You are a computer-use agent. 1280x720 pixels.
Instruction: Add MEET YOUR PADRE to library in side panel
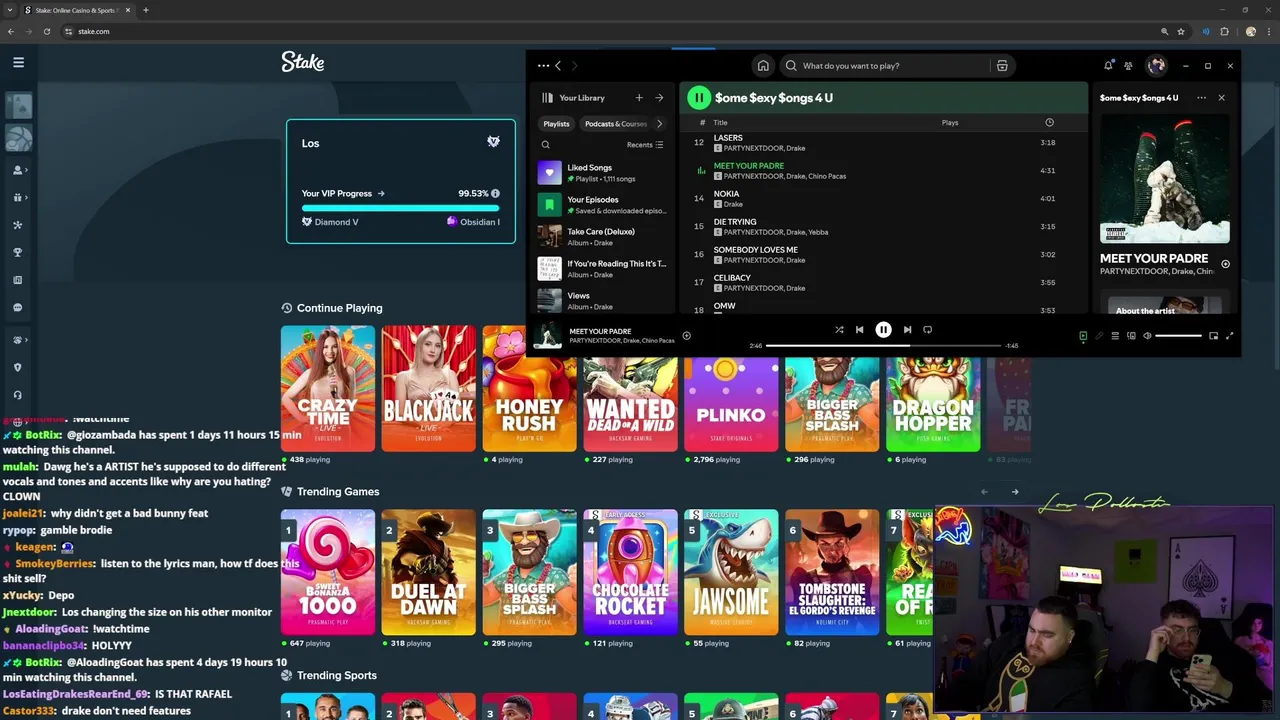click(1225, 264)
